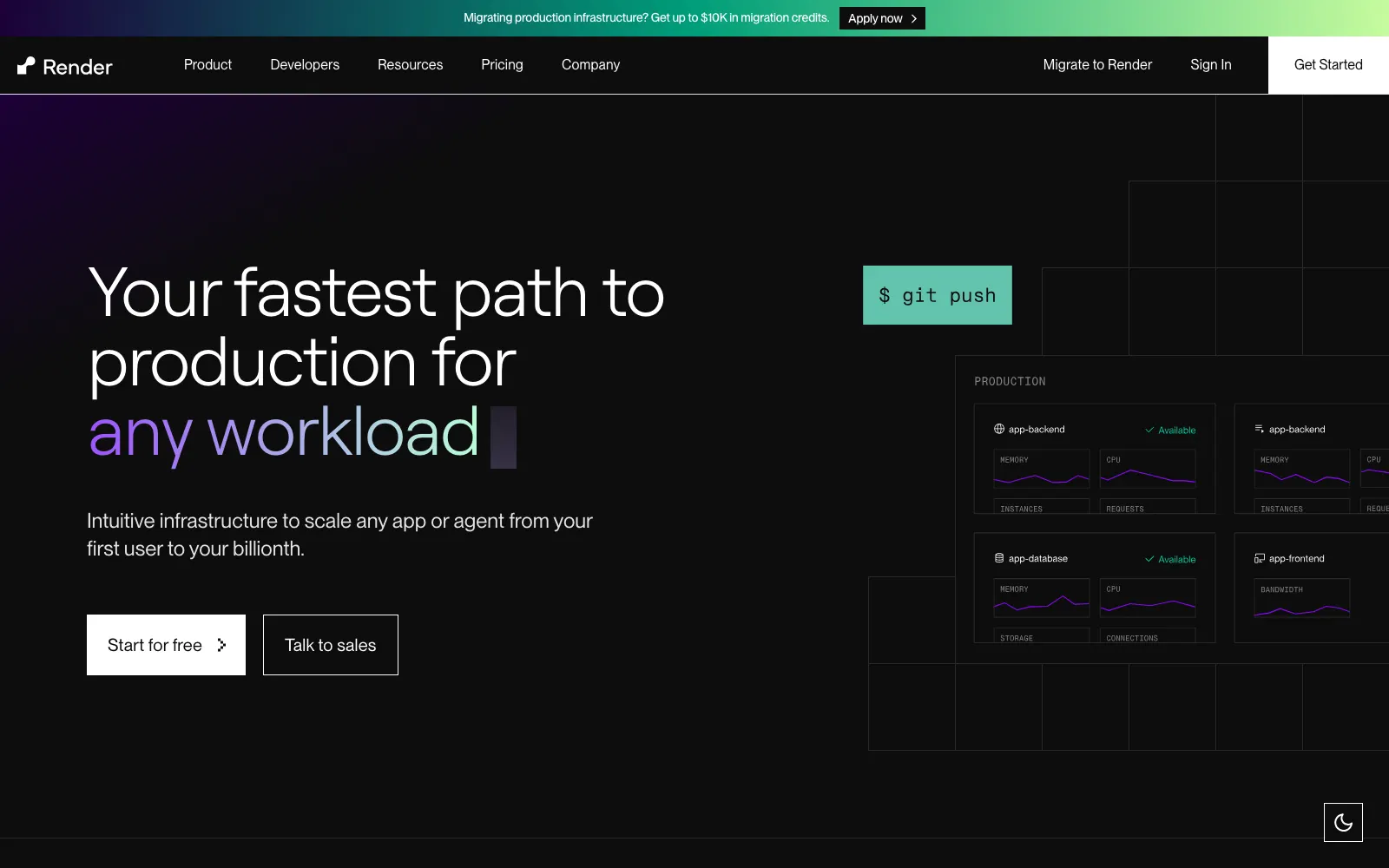Click the icon beside app-frontend
Viewport: 1389px width, 868px height.
[1260, 558]
